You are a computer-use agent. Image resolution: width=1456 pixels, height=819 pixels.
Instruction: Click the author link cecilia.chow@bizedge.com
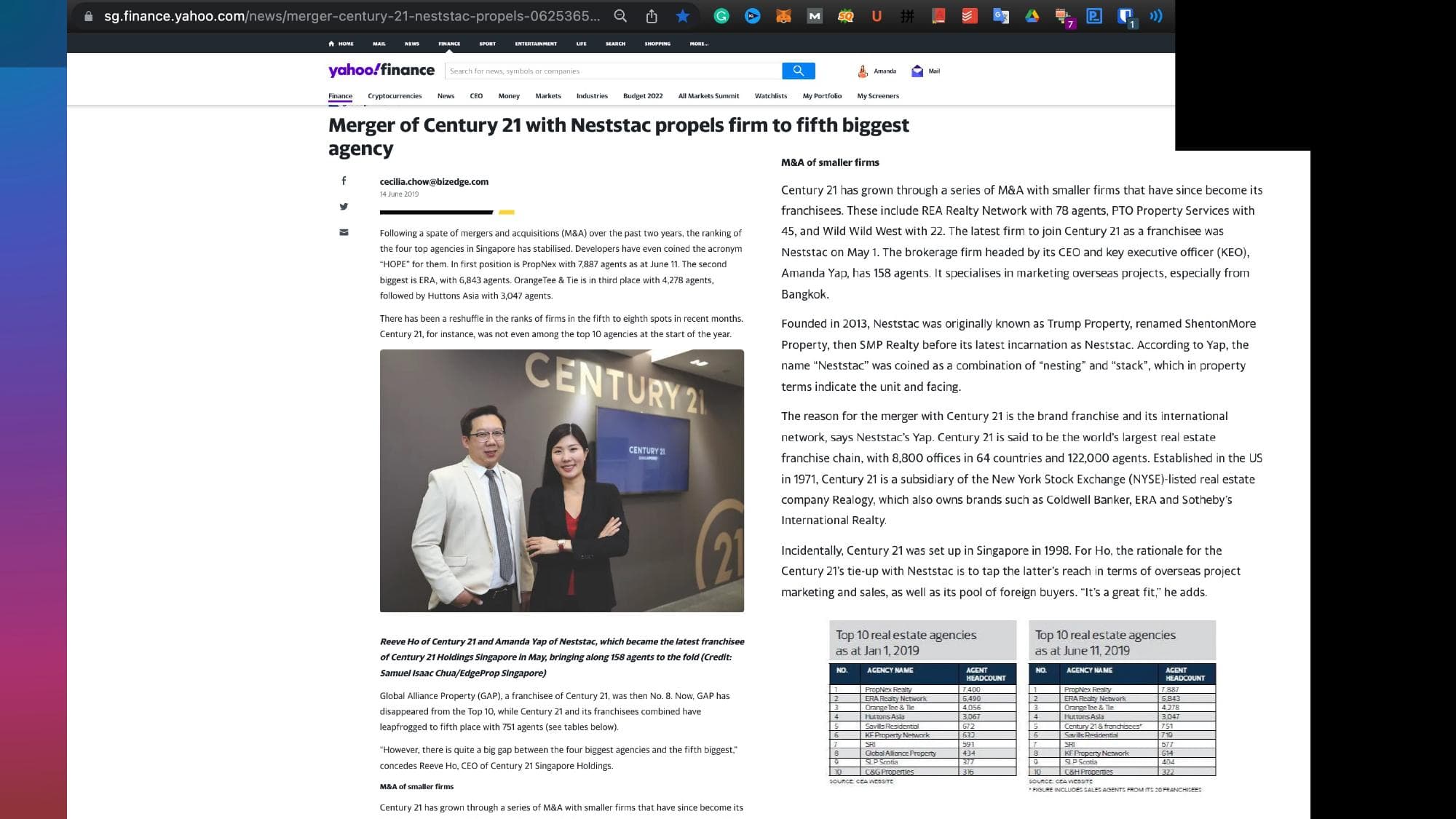coord(434,182)
